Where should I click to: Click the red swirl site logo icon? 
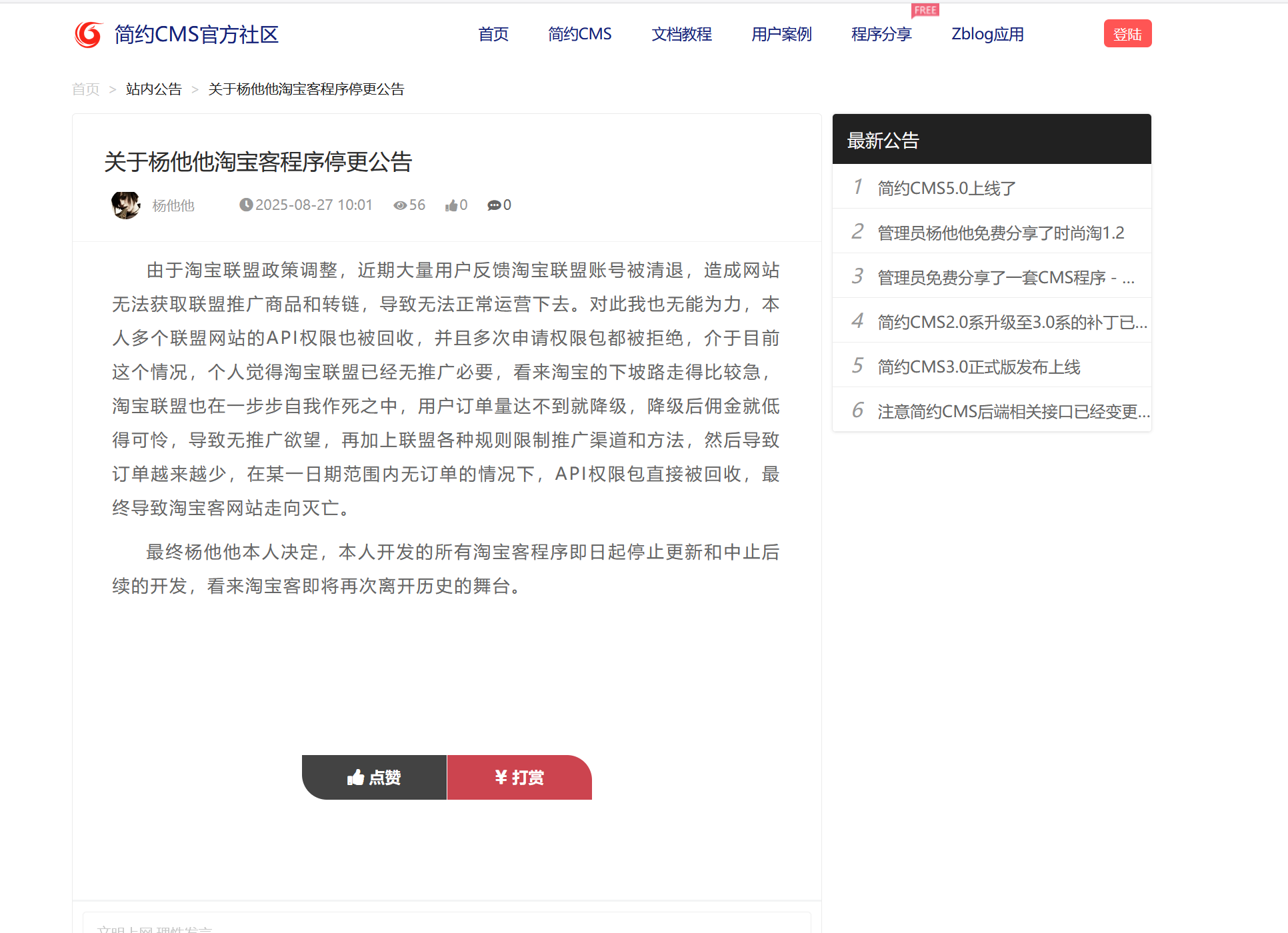[88, 34]
